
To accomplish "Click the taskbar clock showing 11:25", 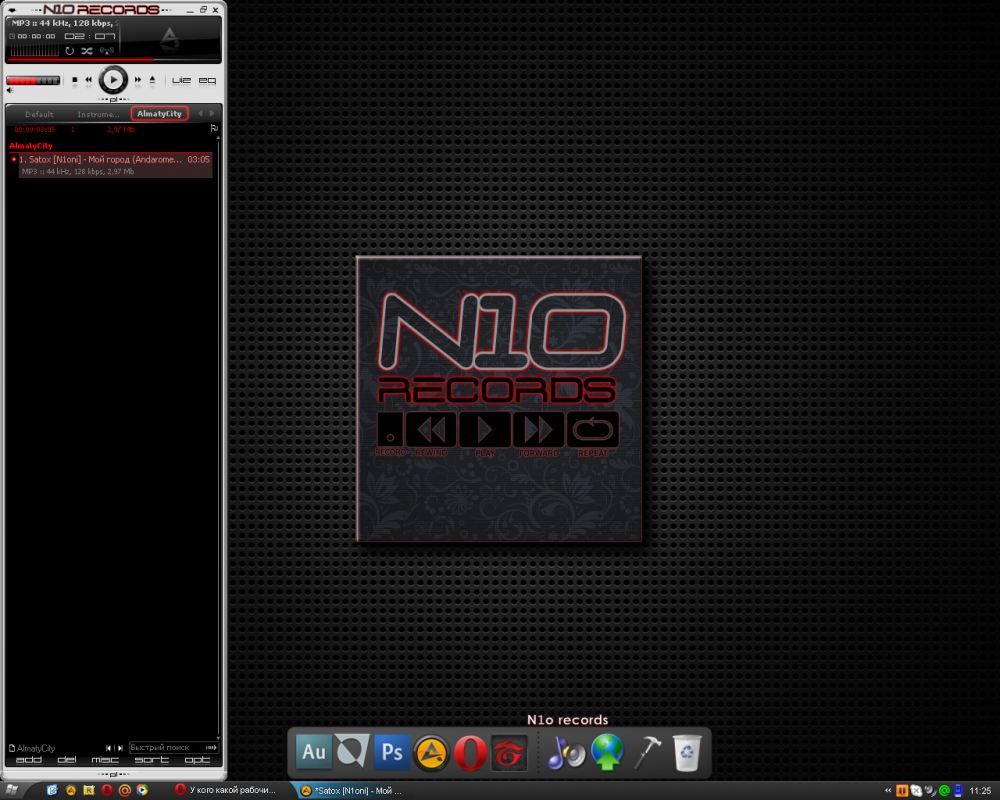I will pyautogui.click(x=980, y=790).
